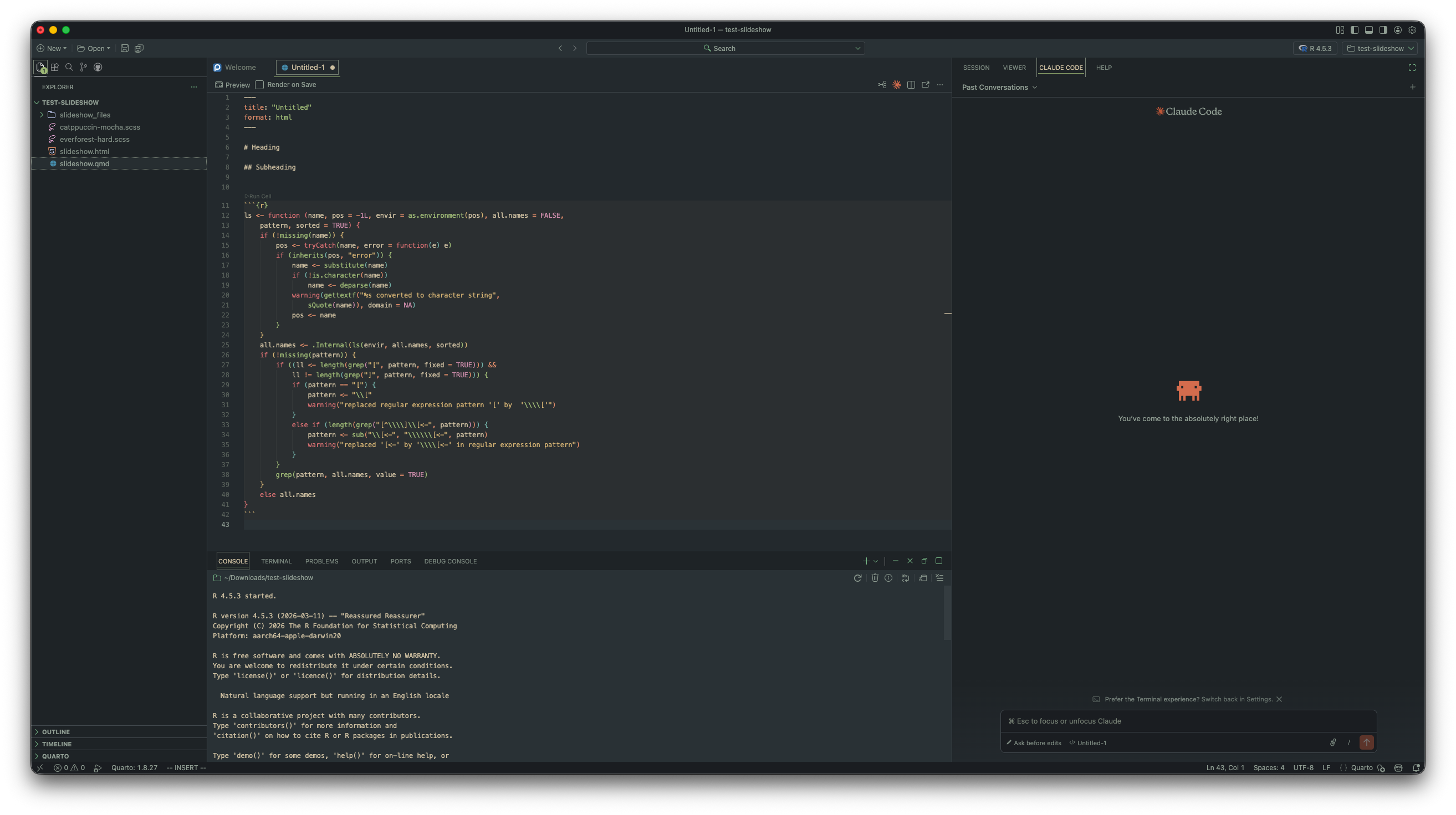Move editor into a new window
The width and height of the screenshot is (1456, 815).
pos(926,85)
